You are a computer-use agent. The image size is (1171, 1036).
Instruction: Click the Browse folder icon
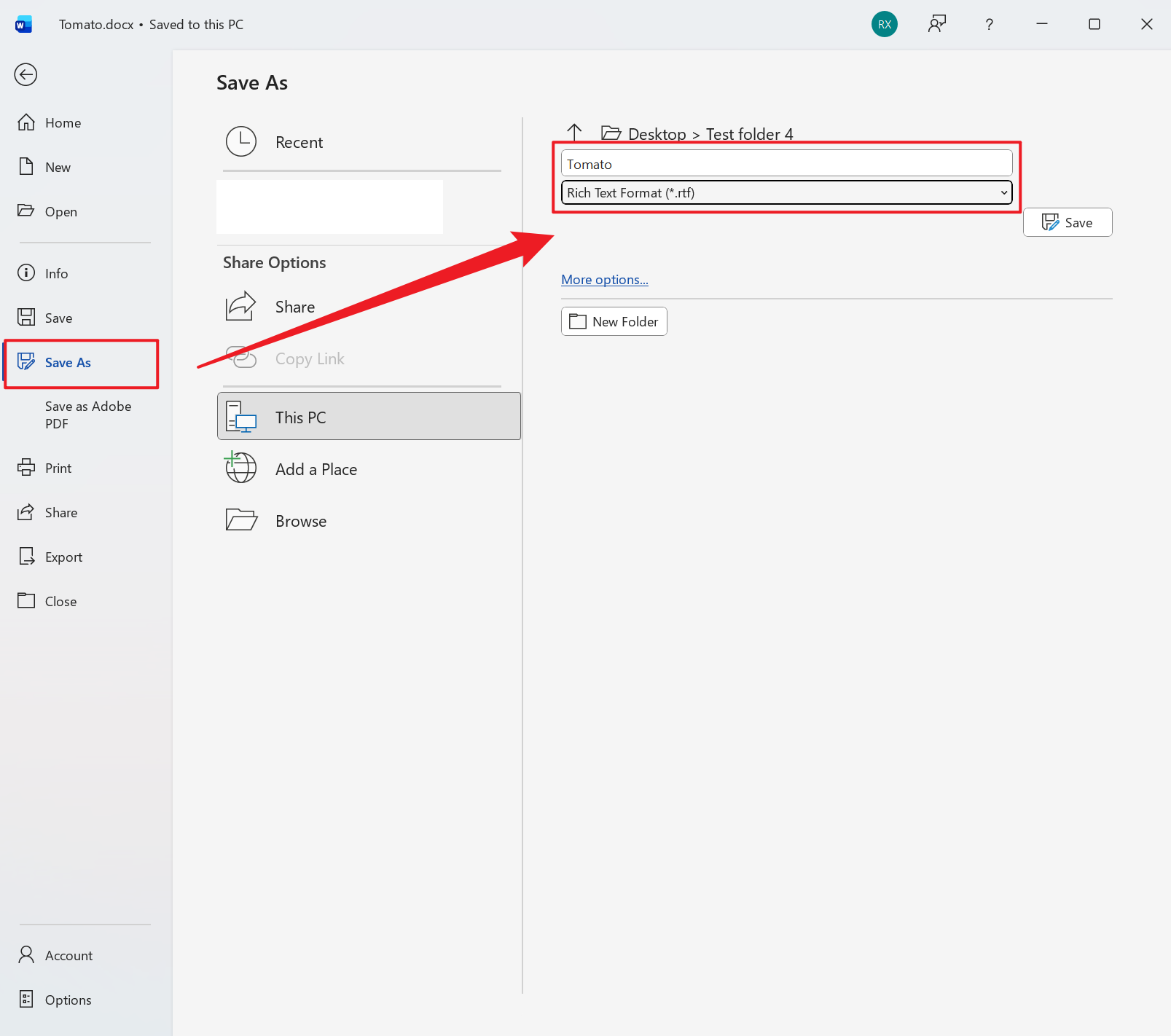(x=241, y=520)
